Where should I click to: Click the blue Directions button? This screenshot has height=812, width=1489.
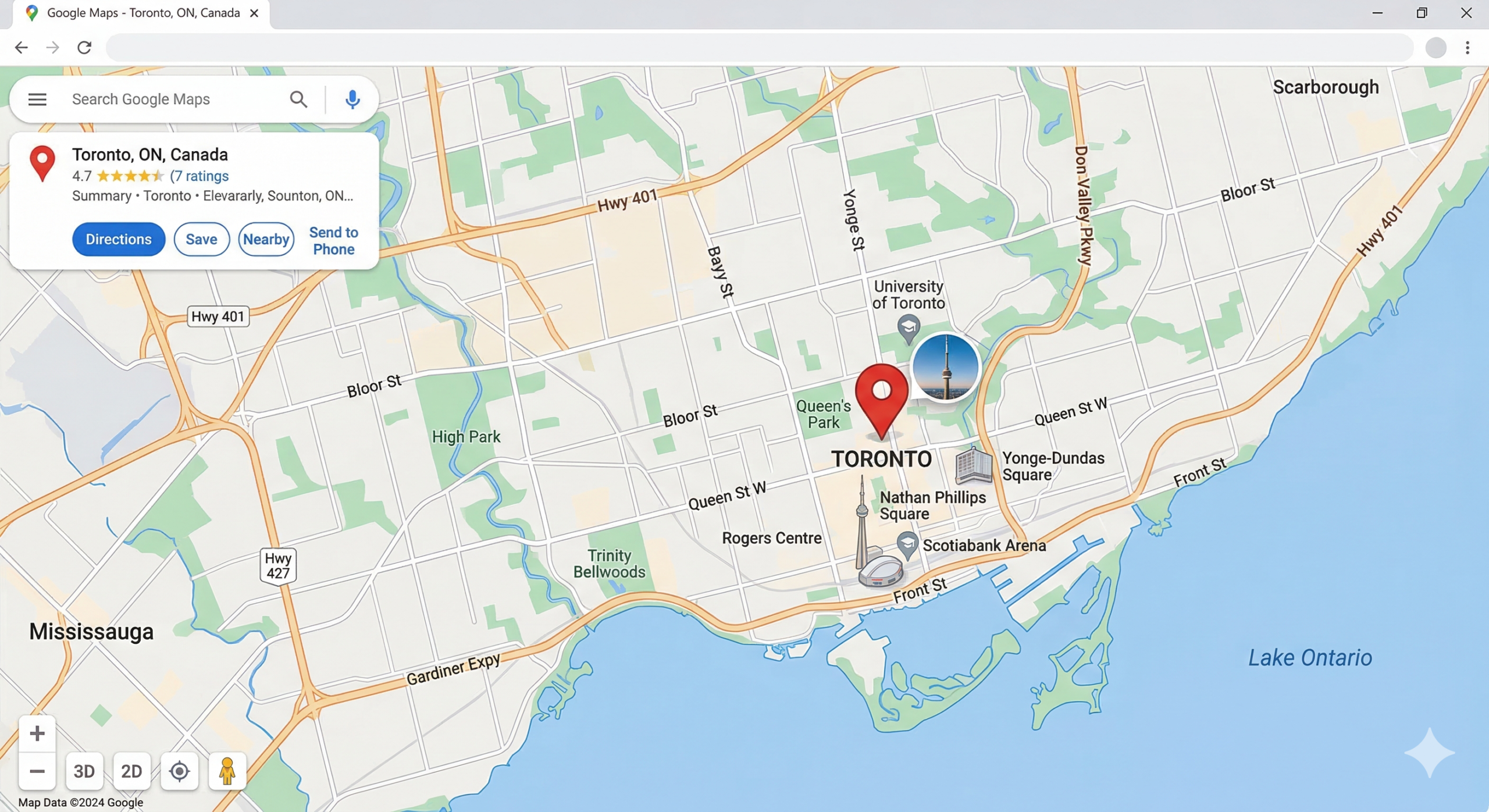click(x=119, y=239)
